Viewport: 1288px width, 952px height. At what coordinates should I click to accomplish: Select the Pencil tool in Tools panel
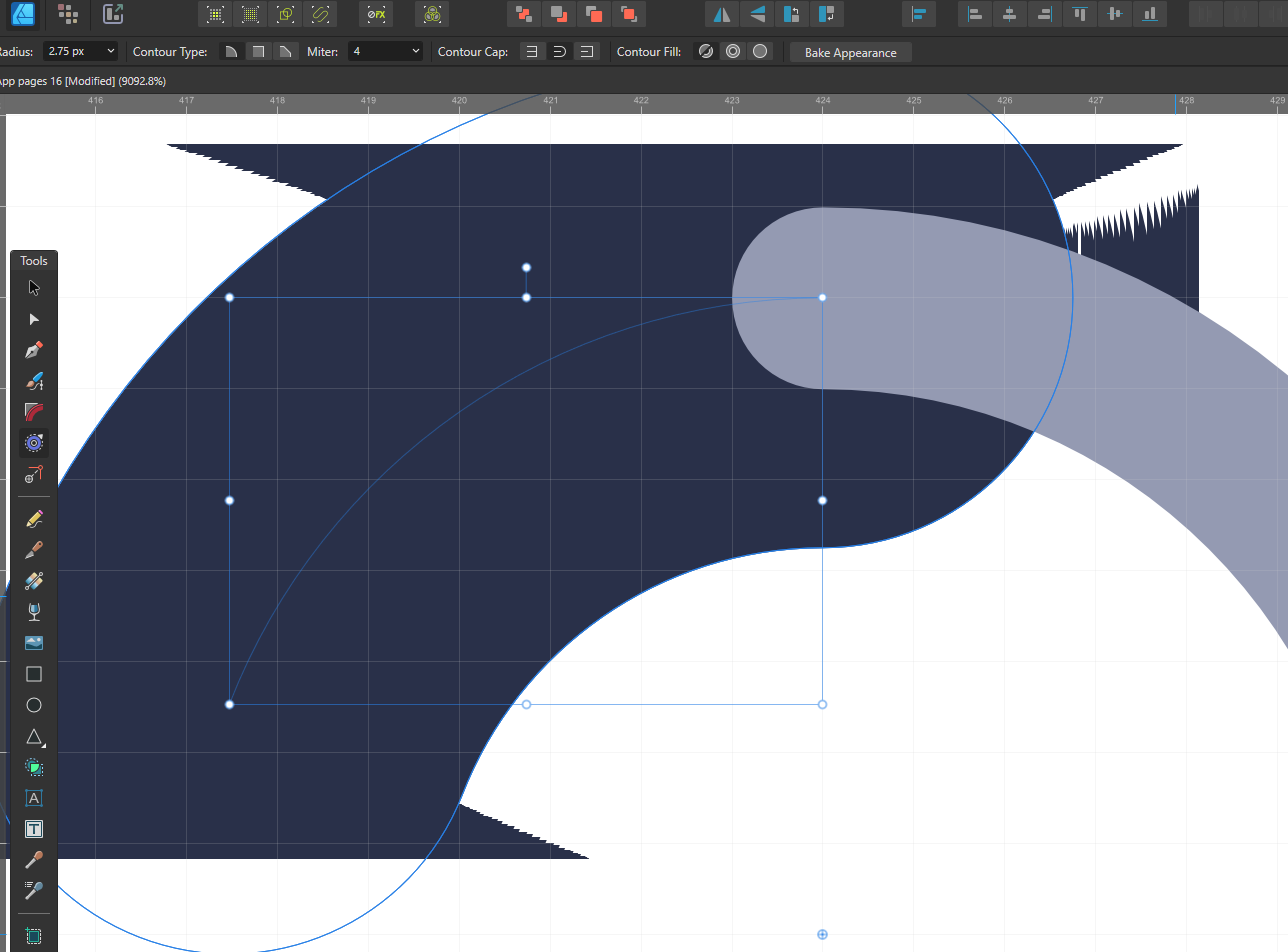(x=34, y=519)
